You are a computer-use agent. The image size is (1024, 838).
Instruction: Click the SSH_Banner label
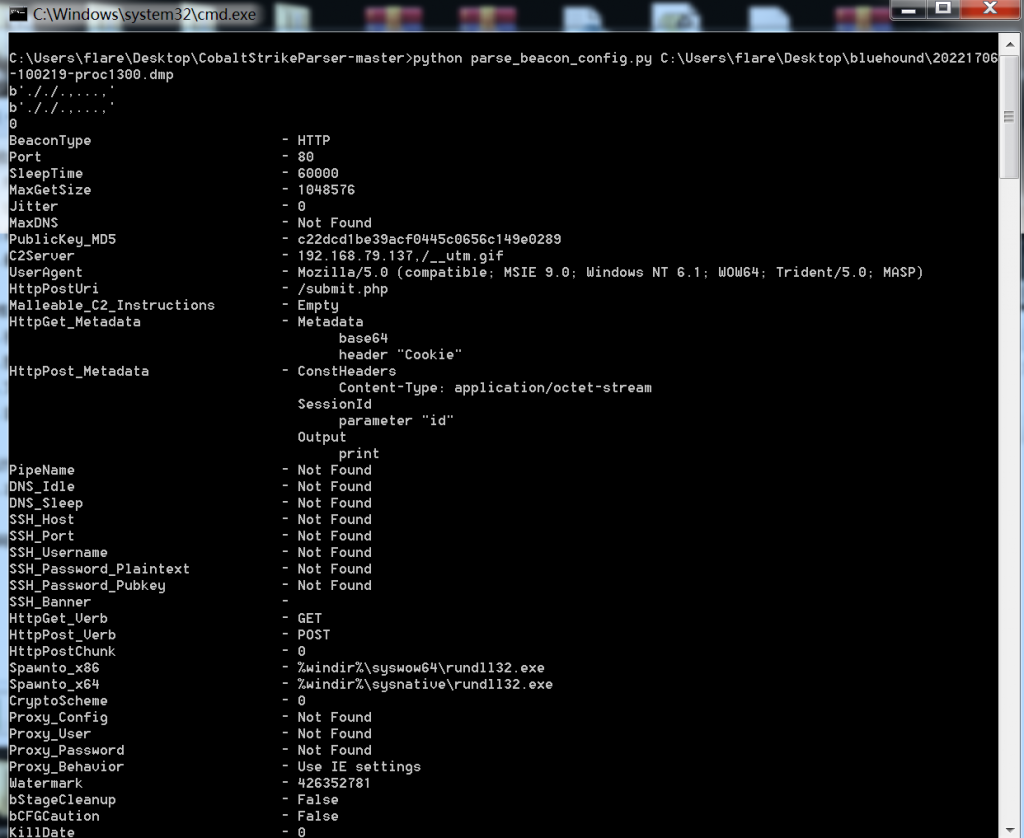tap(50, 602)
